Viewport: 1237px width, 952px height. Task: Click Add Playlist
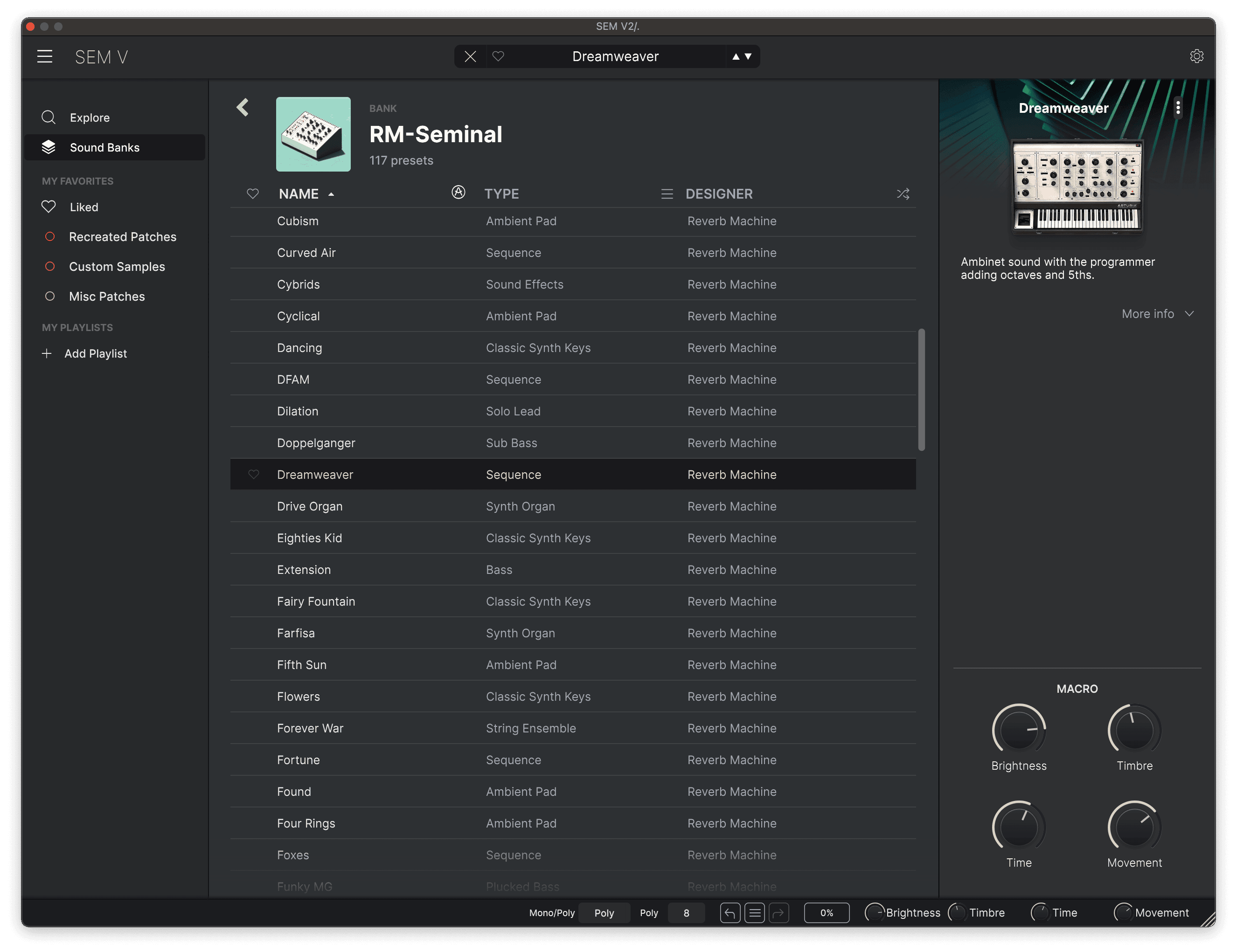[x=95, y=354]
